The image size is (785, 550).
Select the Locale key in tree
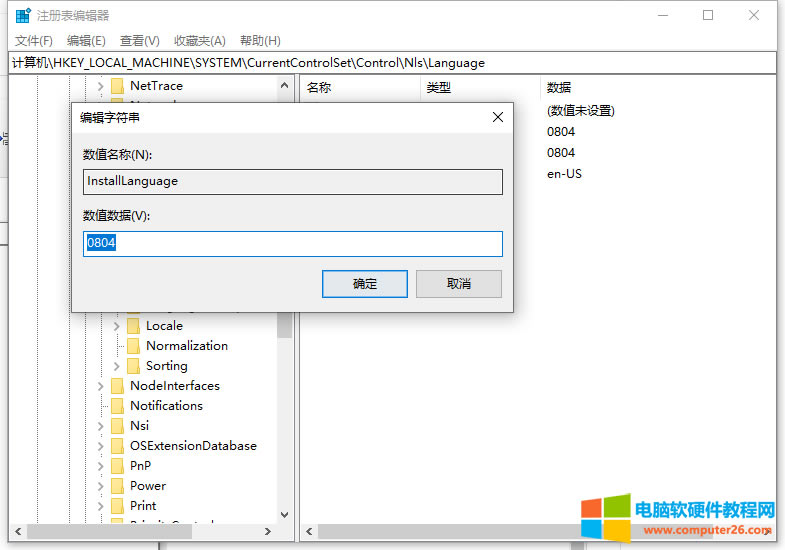pos(164,326)
